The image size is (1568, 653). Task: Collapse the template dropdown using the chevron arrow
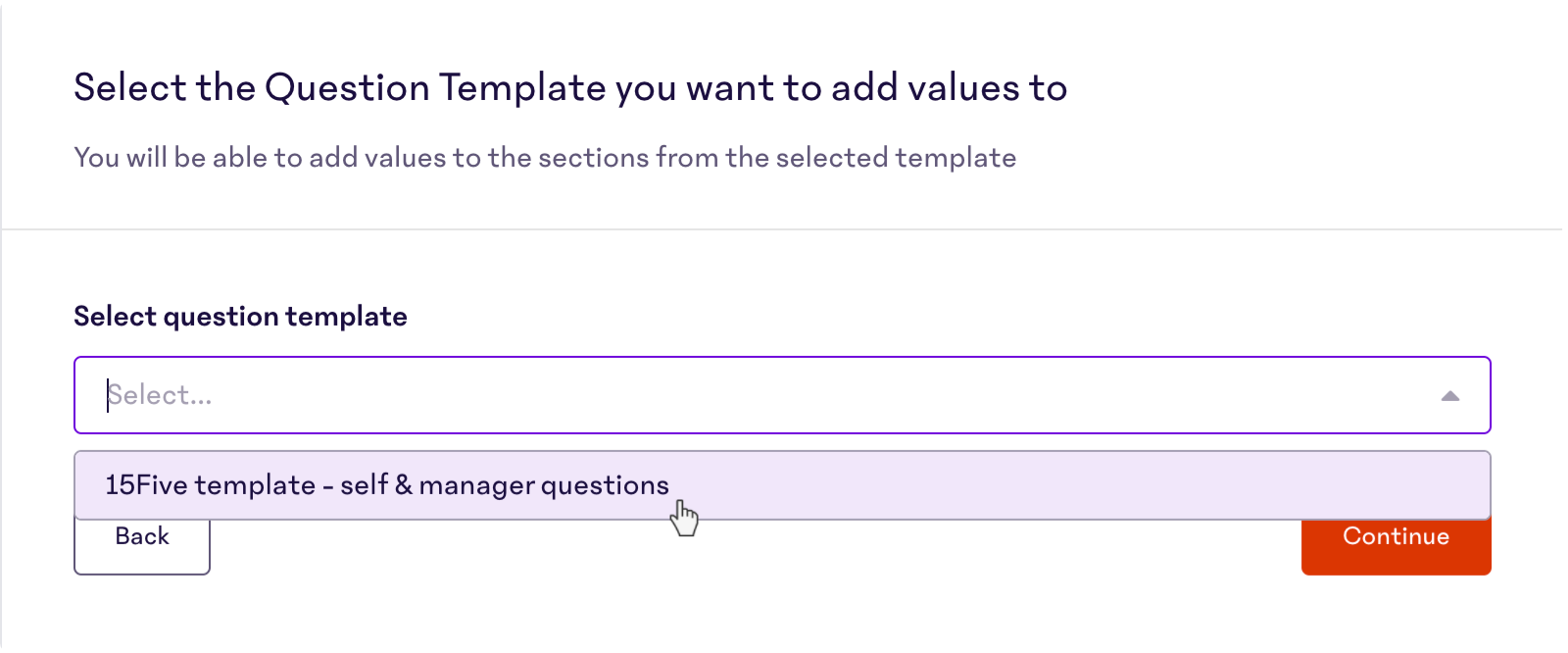point(1451,395)
